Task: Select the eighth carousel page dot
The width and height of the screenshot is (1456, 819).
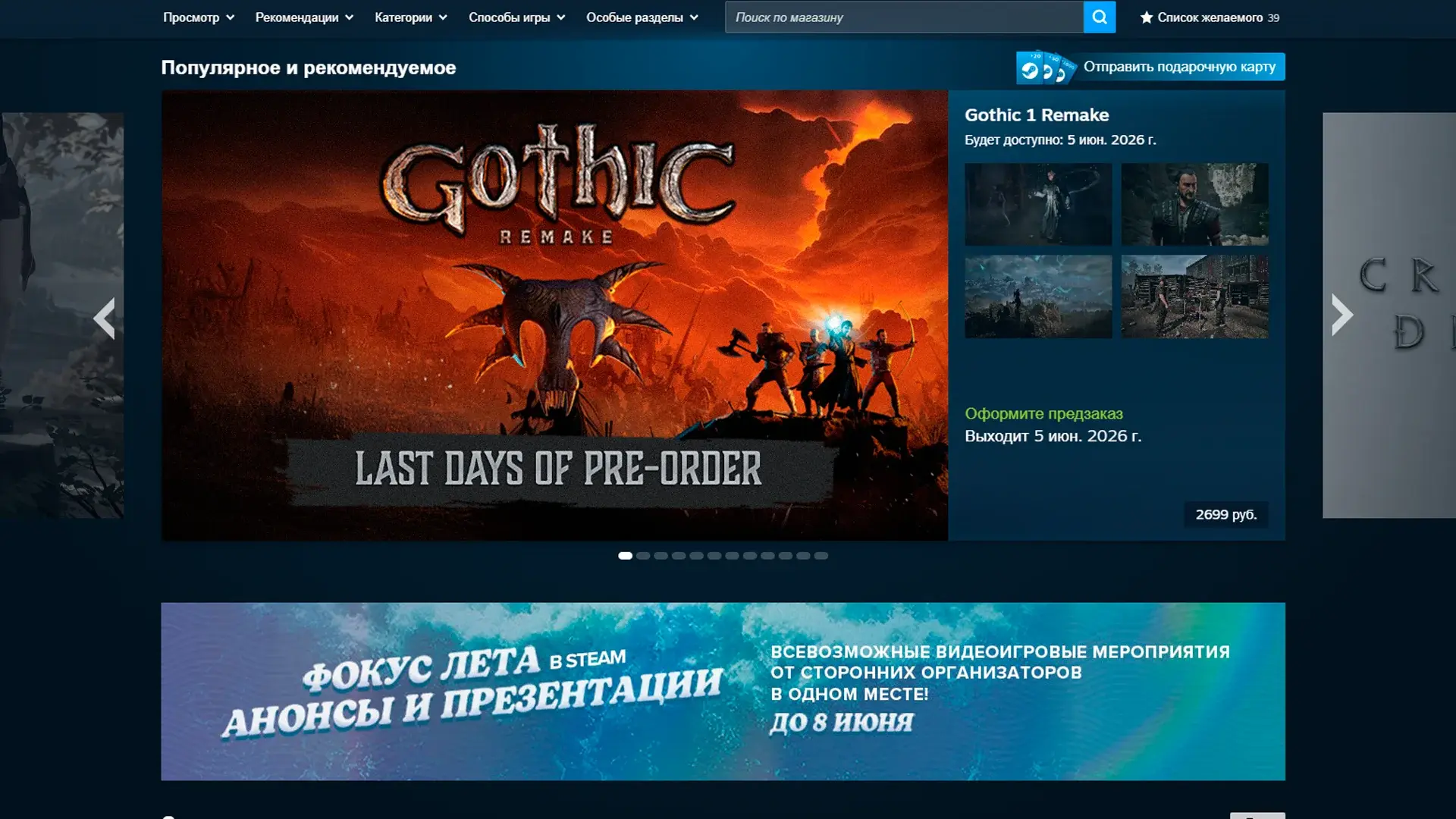Action: click(750, 556)
